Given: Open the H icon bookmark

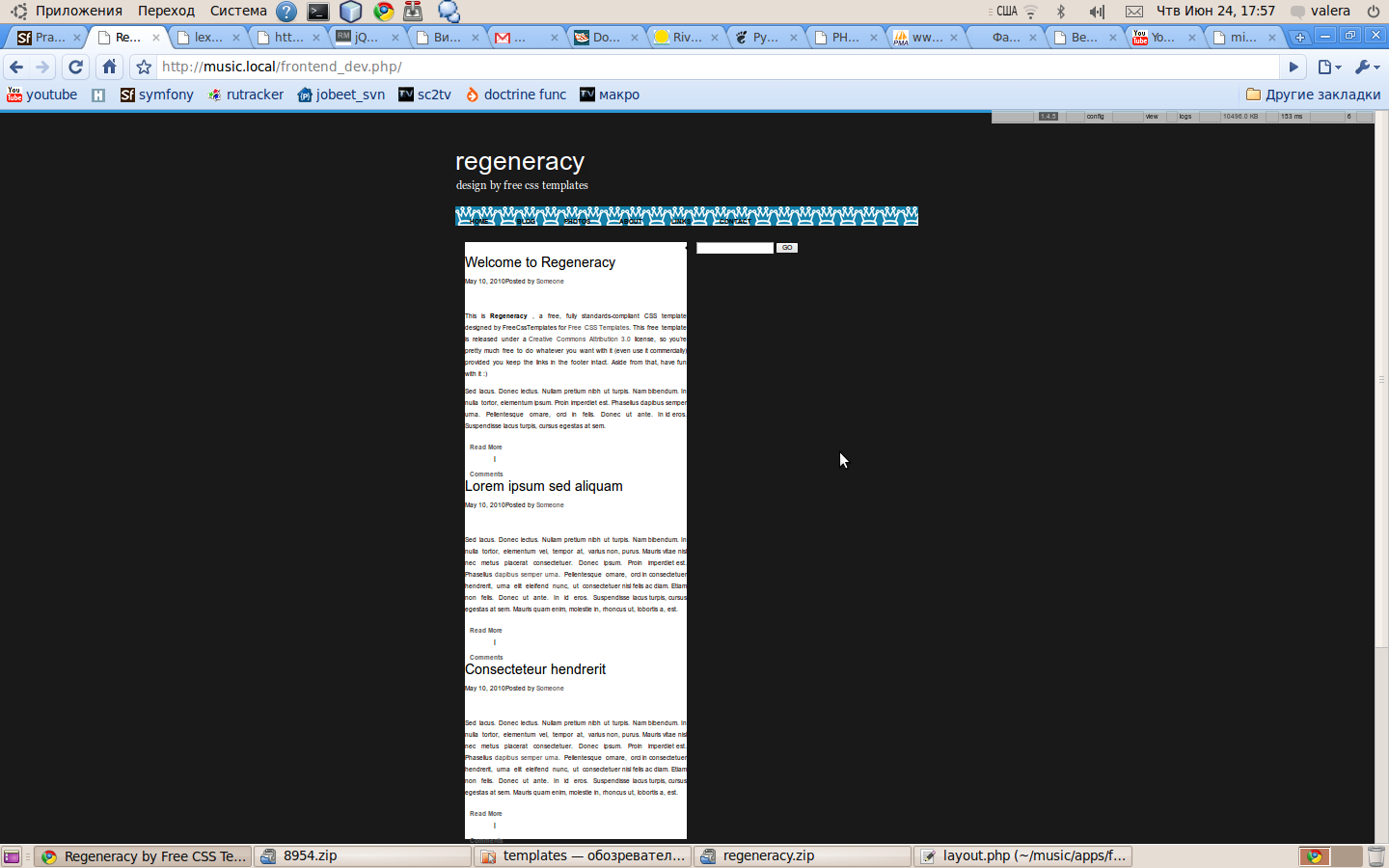Looking at the screenshot, I should point(98,95).
